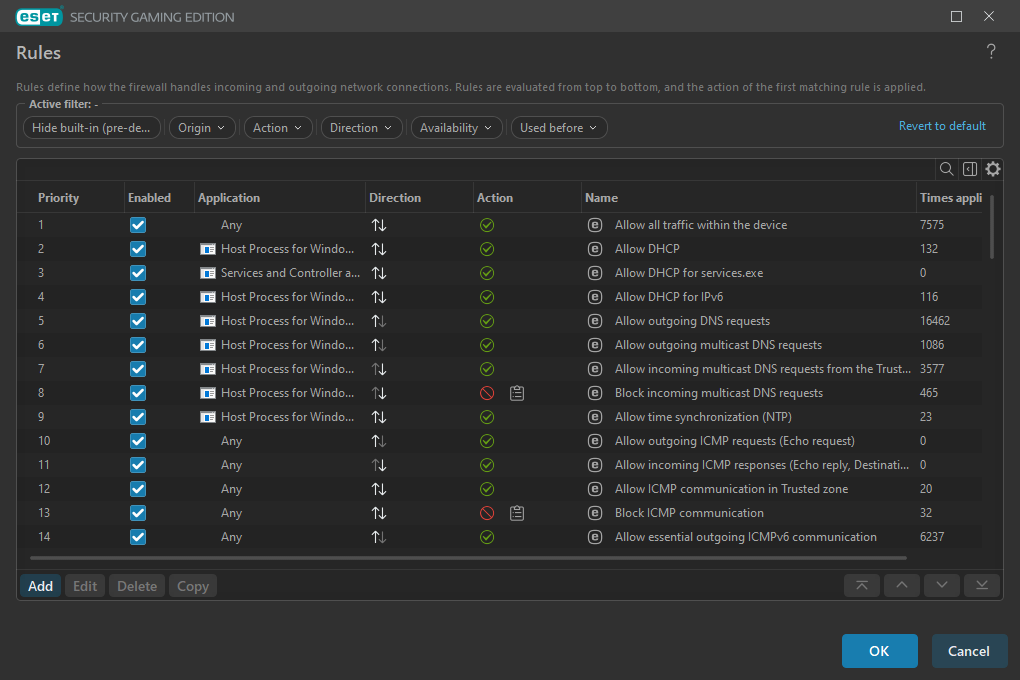The width and height of the screenshot is (1020, 680).
Task: Uncheck Enabled for Allow outgoing DNS requests
Action: [138, 321]
